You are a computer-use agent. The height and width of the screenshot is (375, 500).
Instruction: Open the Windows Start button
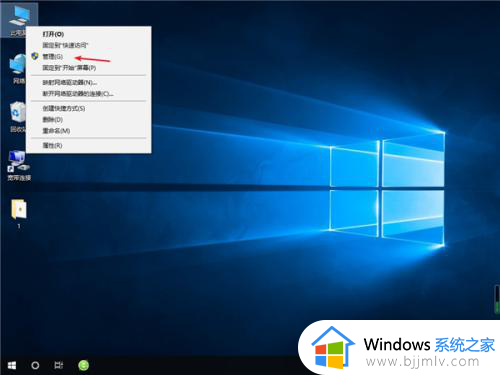12,366
